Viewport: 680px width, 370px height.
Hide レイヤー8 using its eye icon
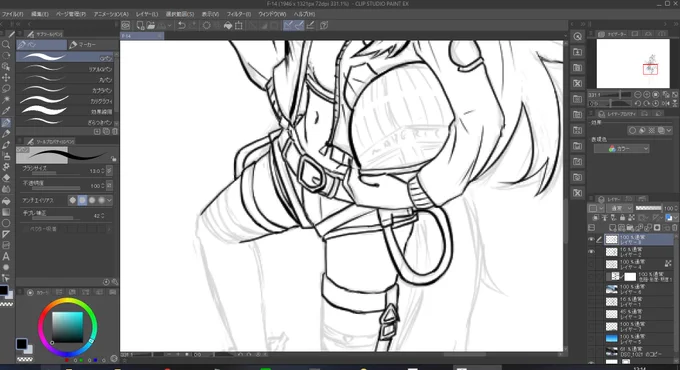tap(592, 239)
